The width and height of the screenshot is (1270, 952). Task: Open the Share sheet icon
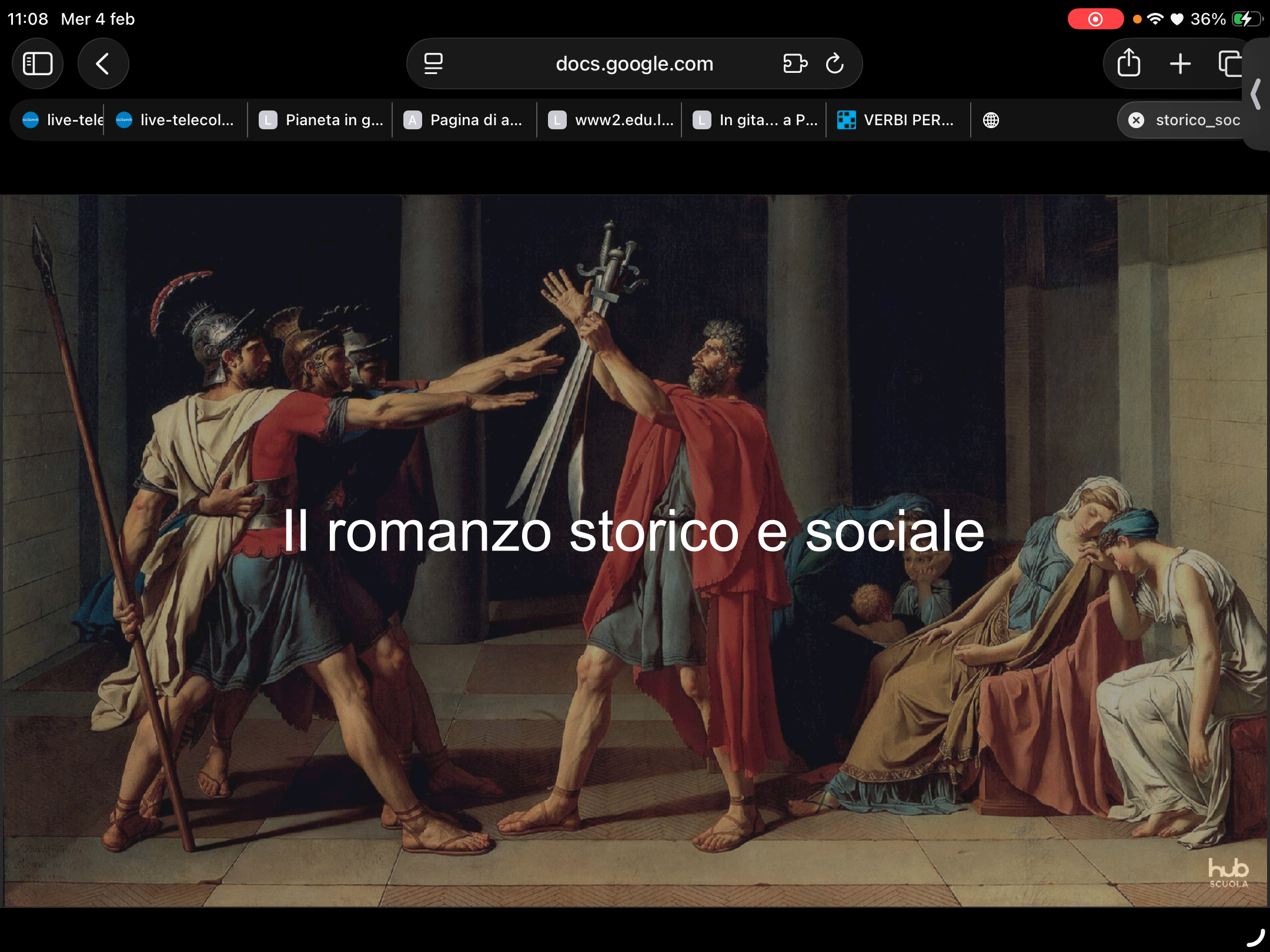1128,63
